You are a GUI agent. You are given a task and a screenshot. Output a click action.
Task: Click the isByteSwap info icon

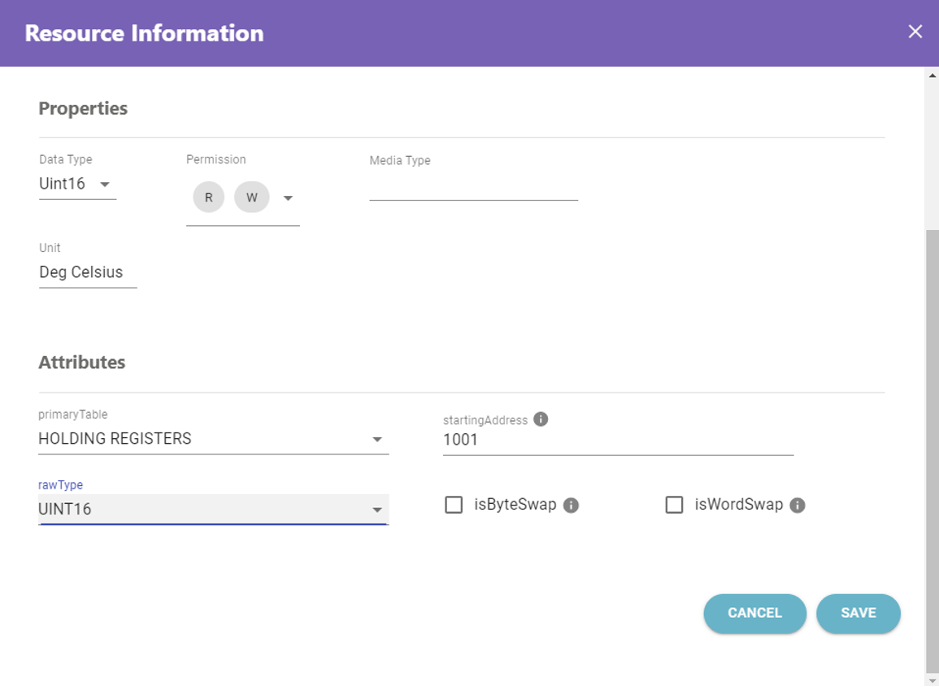click(571, 506)
